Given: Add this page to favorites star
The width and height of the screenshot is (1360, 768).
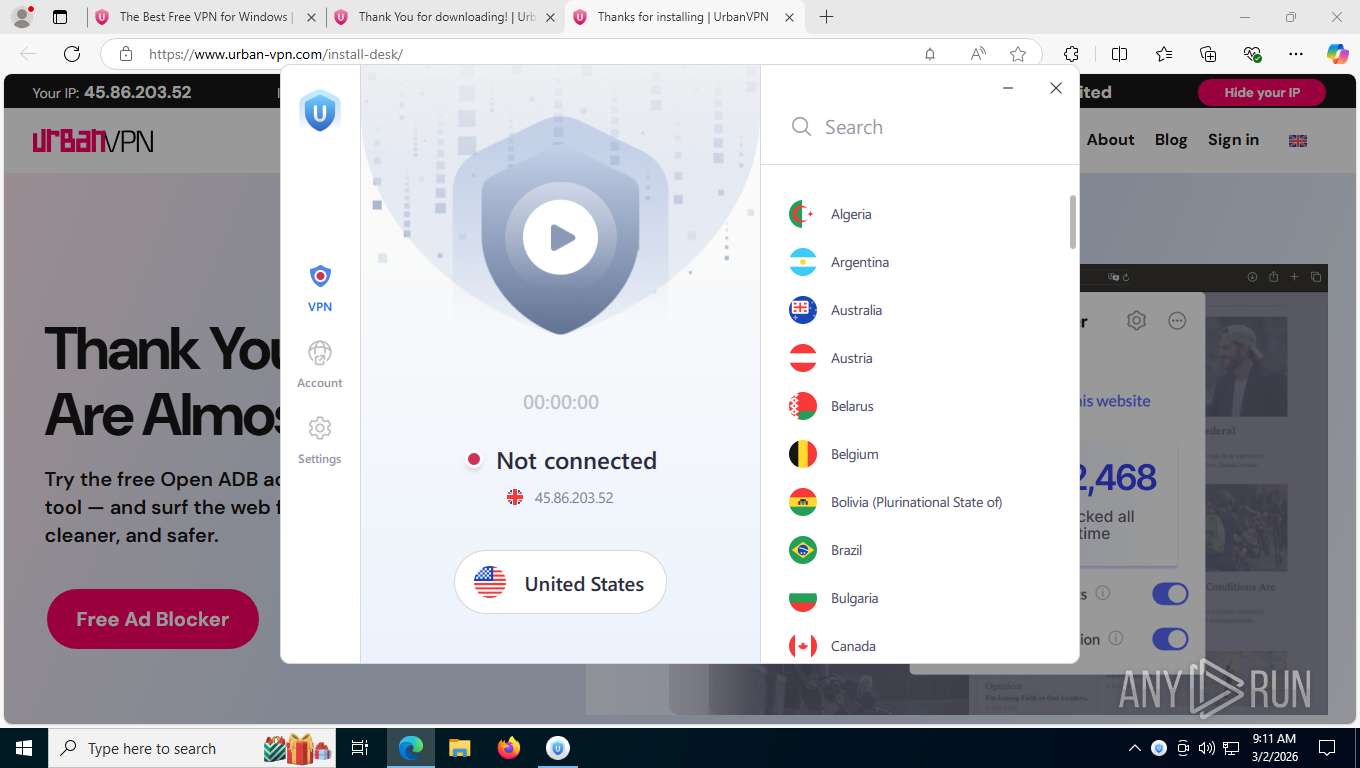Looking at the screenshot, I should click(x=1018, y=54).
